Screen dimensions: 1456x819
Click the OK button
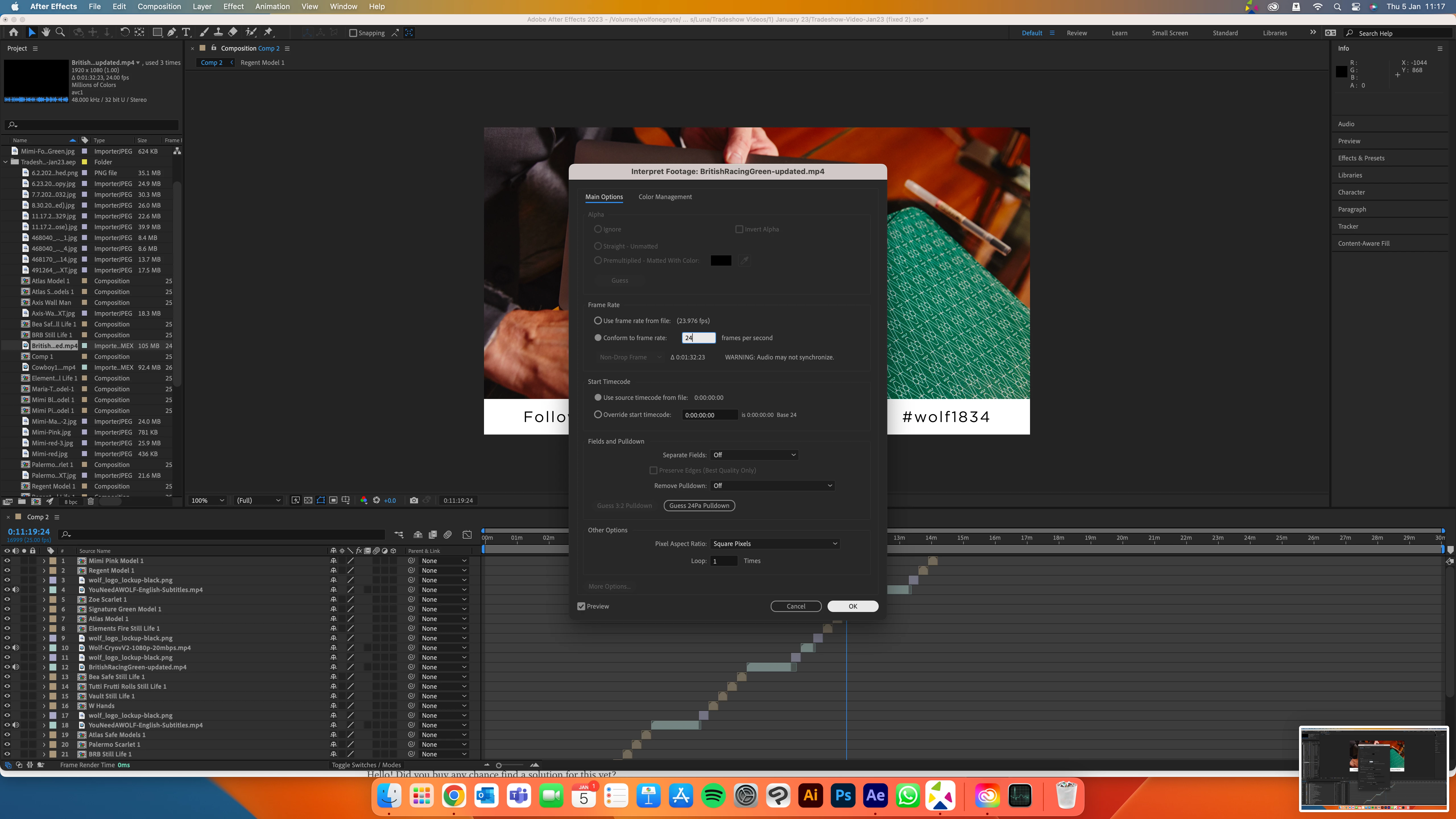click(x=852, y=606)
